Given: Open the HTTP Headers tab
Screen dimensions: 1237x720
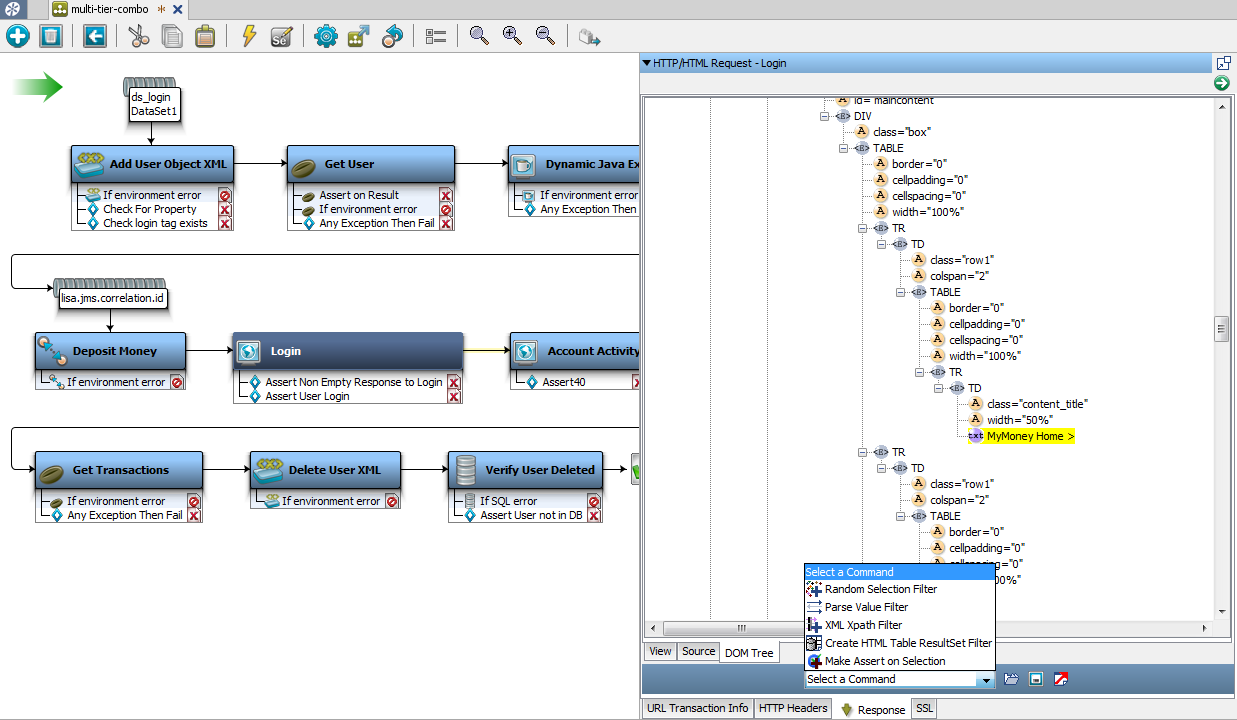Looking at the screenshot, I should coord(792,708).
